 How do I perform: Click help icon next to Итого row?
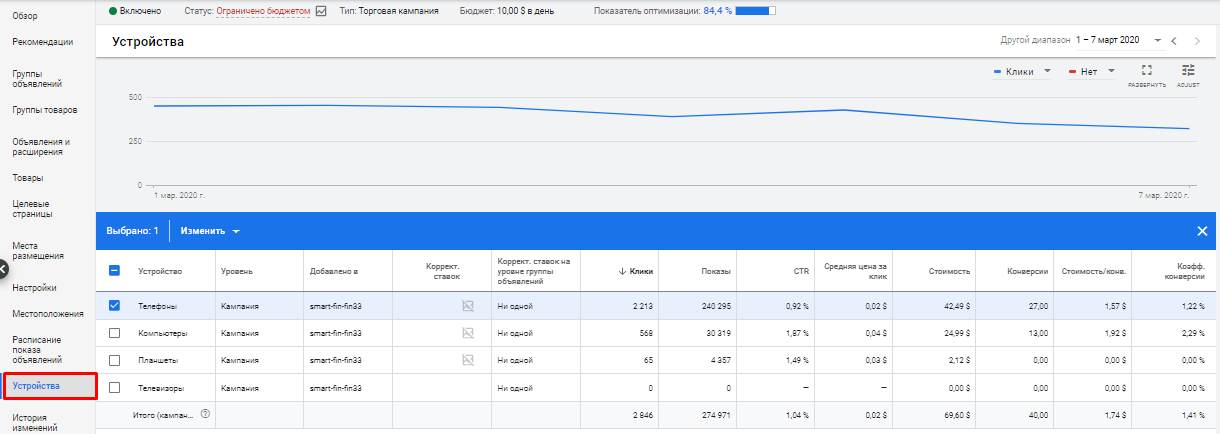(x=205, y=413)
